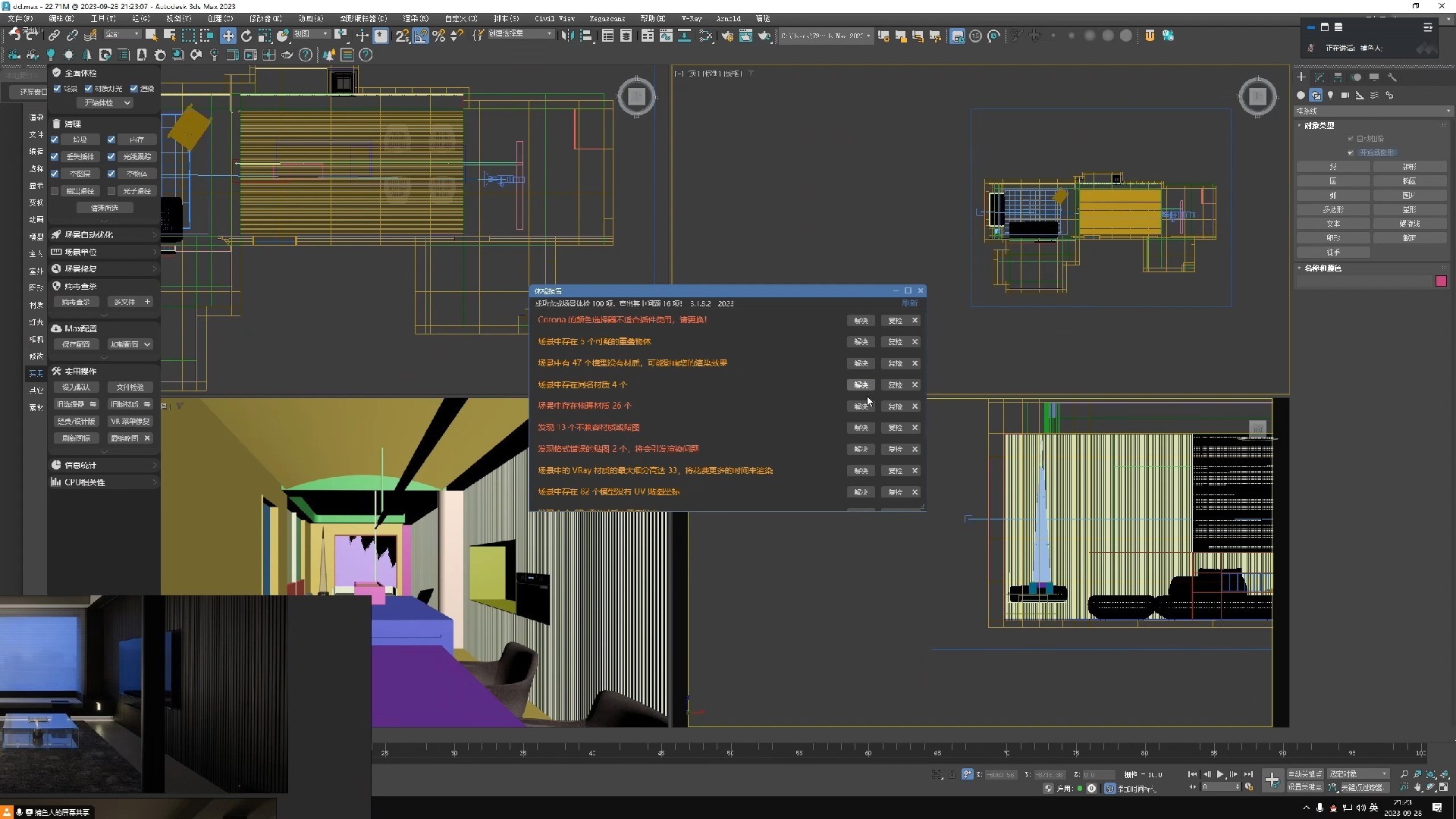Click the 多边形 shape button

pos(1332,210)
